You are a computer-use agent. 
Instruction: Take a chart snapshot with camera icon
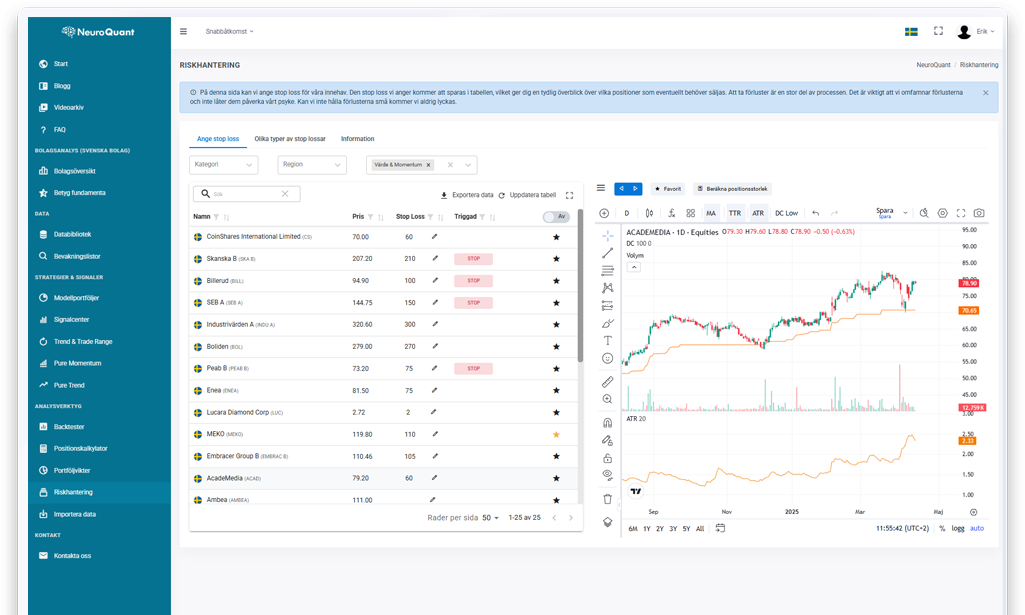tap(979, 213)
